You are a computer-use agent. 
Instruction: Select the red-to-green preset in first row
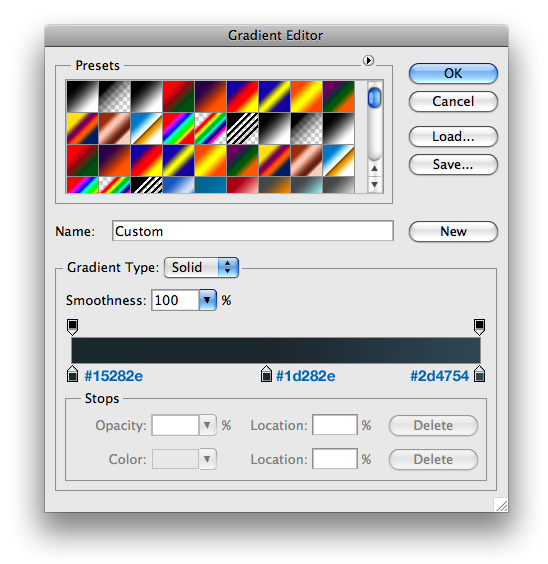pos(178,96)
